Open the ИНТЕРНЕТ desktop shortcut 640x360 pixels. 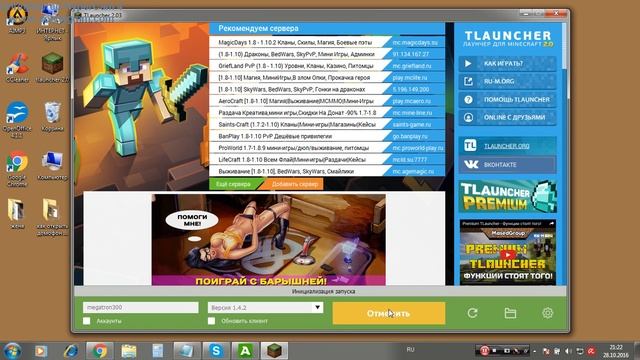click(51, 22)
